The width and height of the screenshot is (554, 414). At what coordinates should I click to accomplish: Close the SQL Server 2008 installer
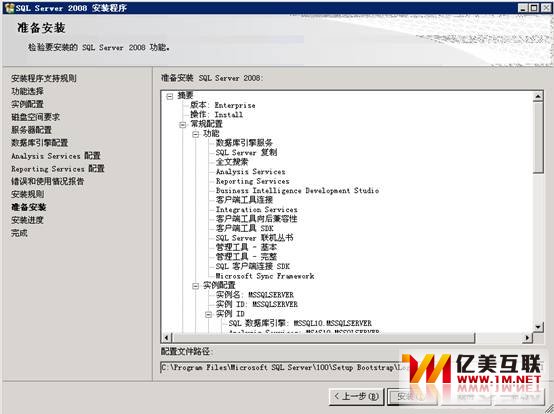pyautogui.click(x=545, y=8)
